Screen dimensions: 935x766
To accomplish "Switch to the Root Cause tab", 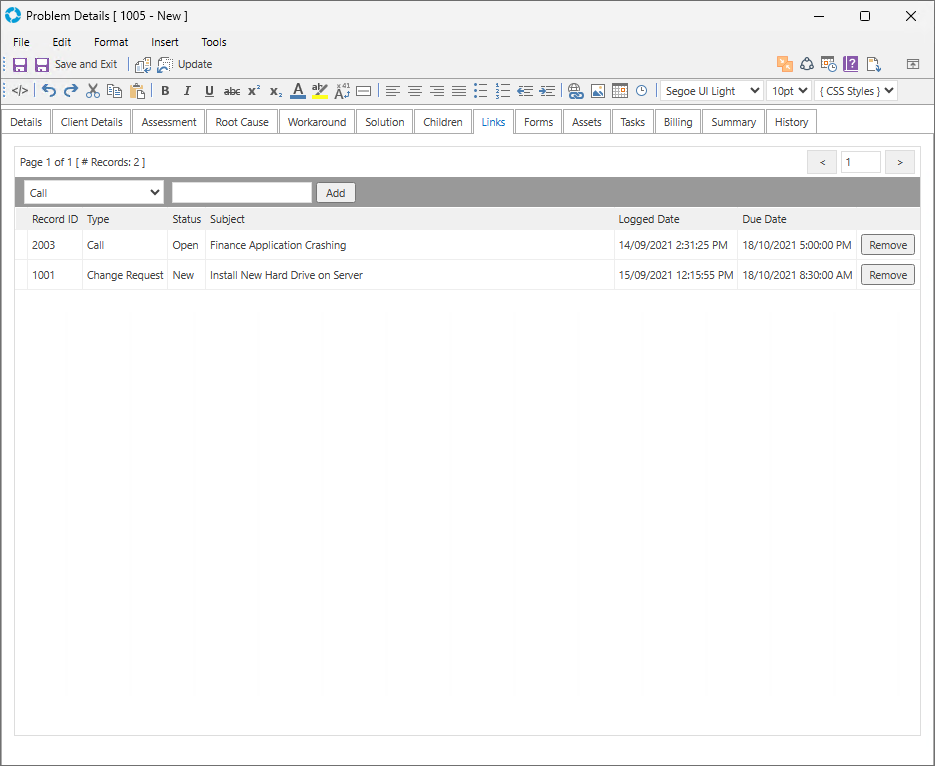I will click(242, 122).
